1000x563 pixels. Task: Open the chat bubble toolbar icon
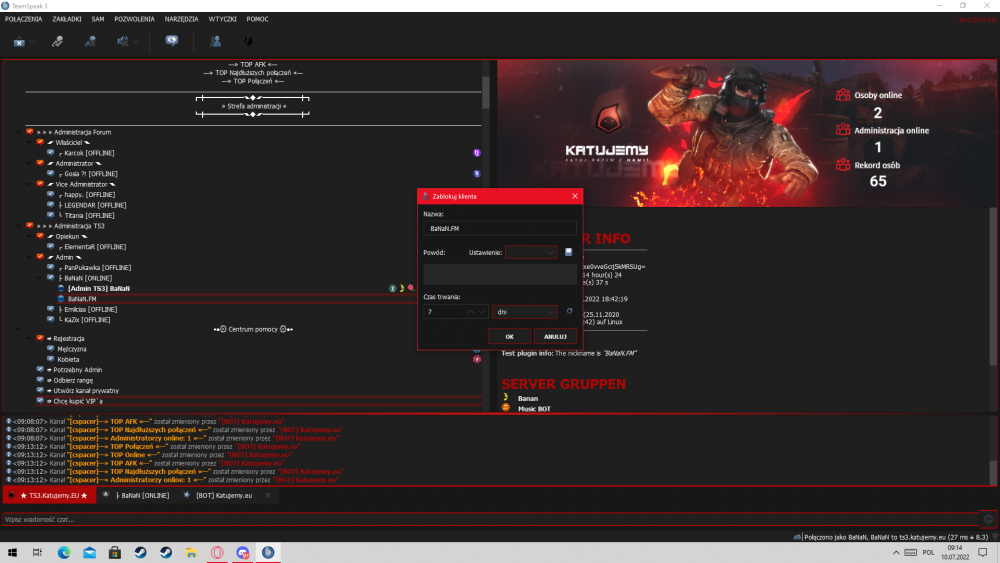coord(172,41)
